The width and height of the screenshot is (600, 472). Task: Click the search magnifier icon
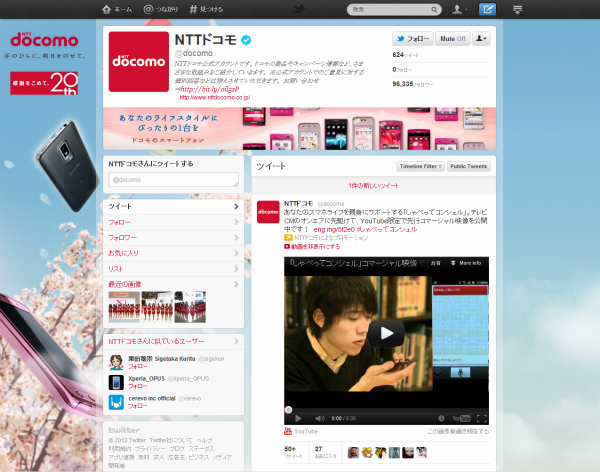(x=434, y=10)
